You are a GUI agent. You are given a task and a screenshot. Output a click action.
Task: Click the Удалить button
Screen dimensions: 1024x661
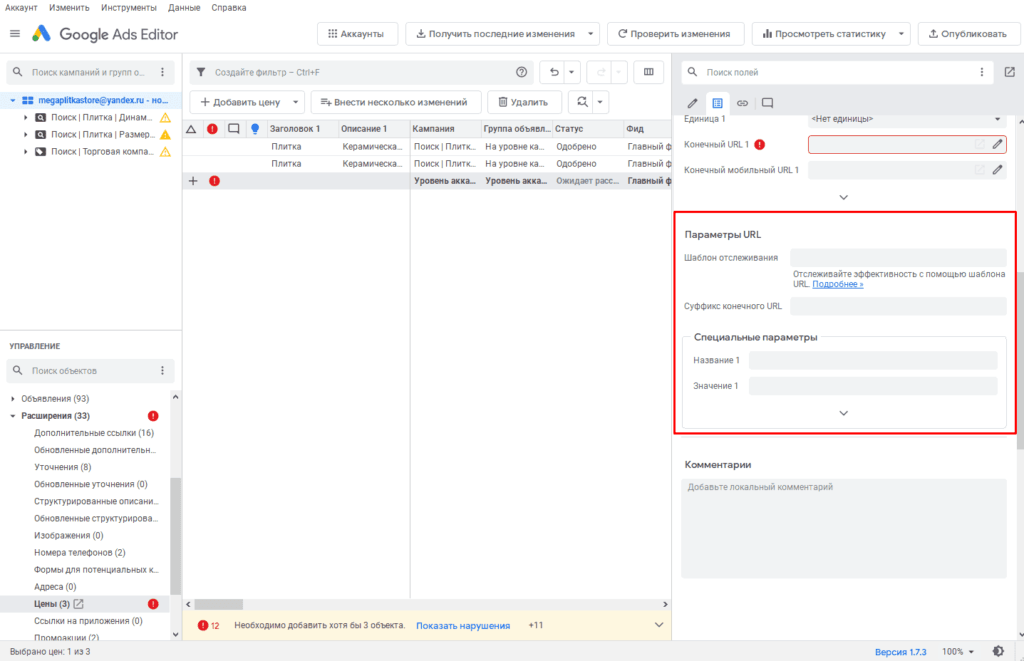coord(524,102)
